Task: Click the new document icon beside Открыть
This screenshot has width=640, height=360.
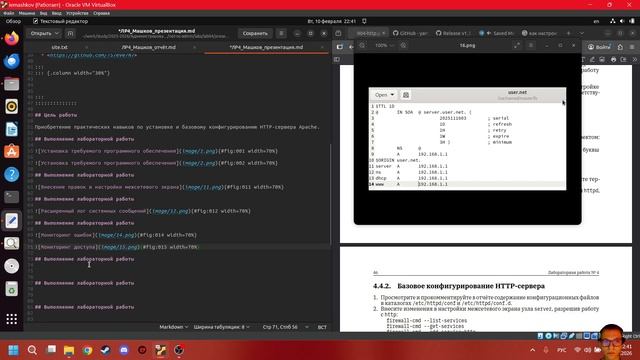Action: (x=70, y=33)
